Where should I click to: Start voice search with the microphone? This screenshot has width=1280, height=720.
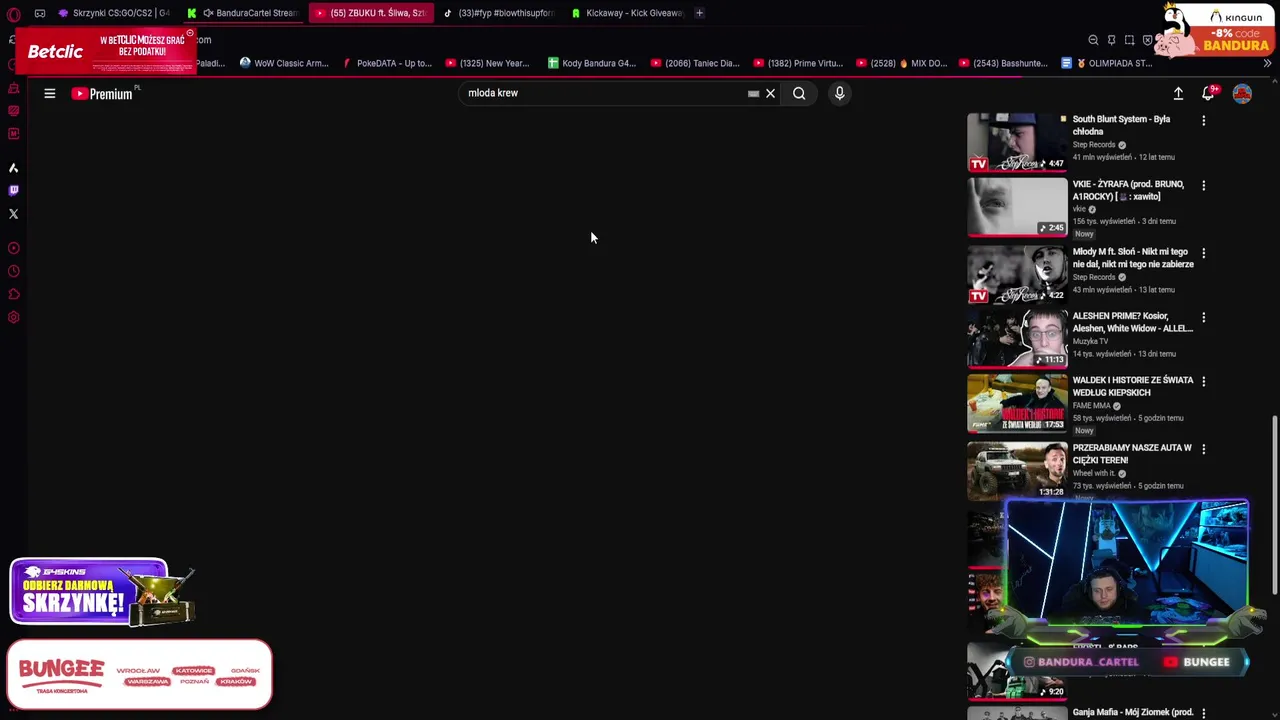(839, 93)
